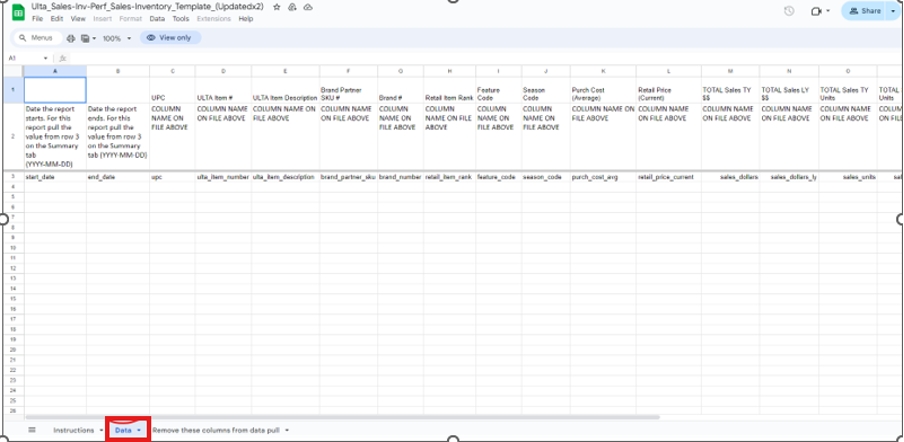Open the zoom level 100% dropdown
The height and width of the screenshot is (442, 904).
click(114, 38)
